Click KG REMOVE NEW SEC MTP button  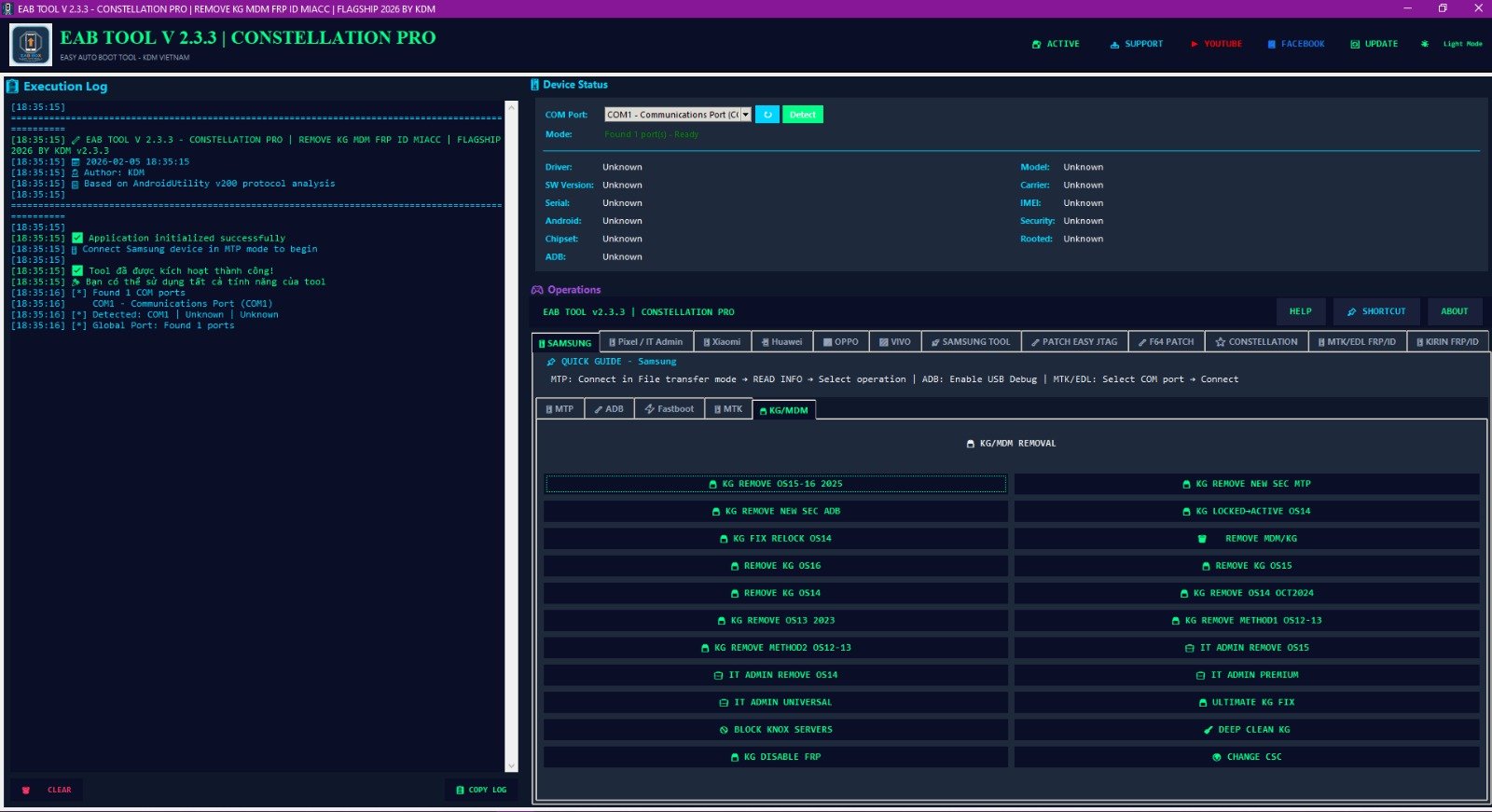pyautogui.click(x=1247, y=484)
